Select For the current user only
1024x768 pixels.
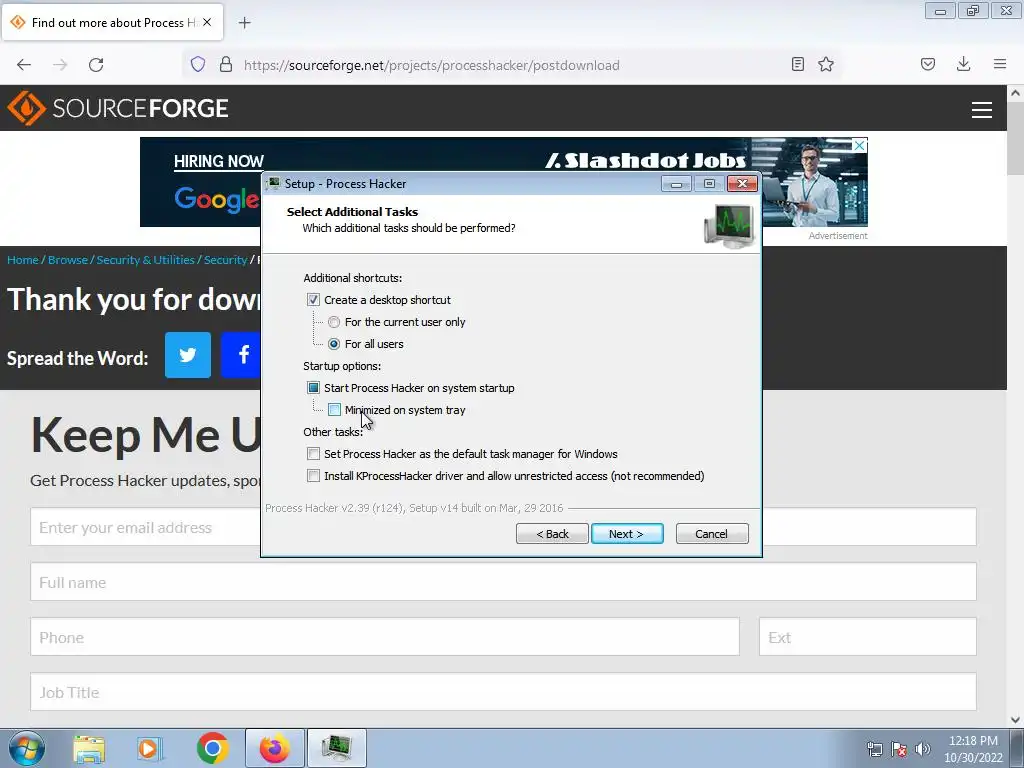pyautogui.click(x=334, y=322)
